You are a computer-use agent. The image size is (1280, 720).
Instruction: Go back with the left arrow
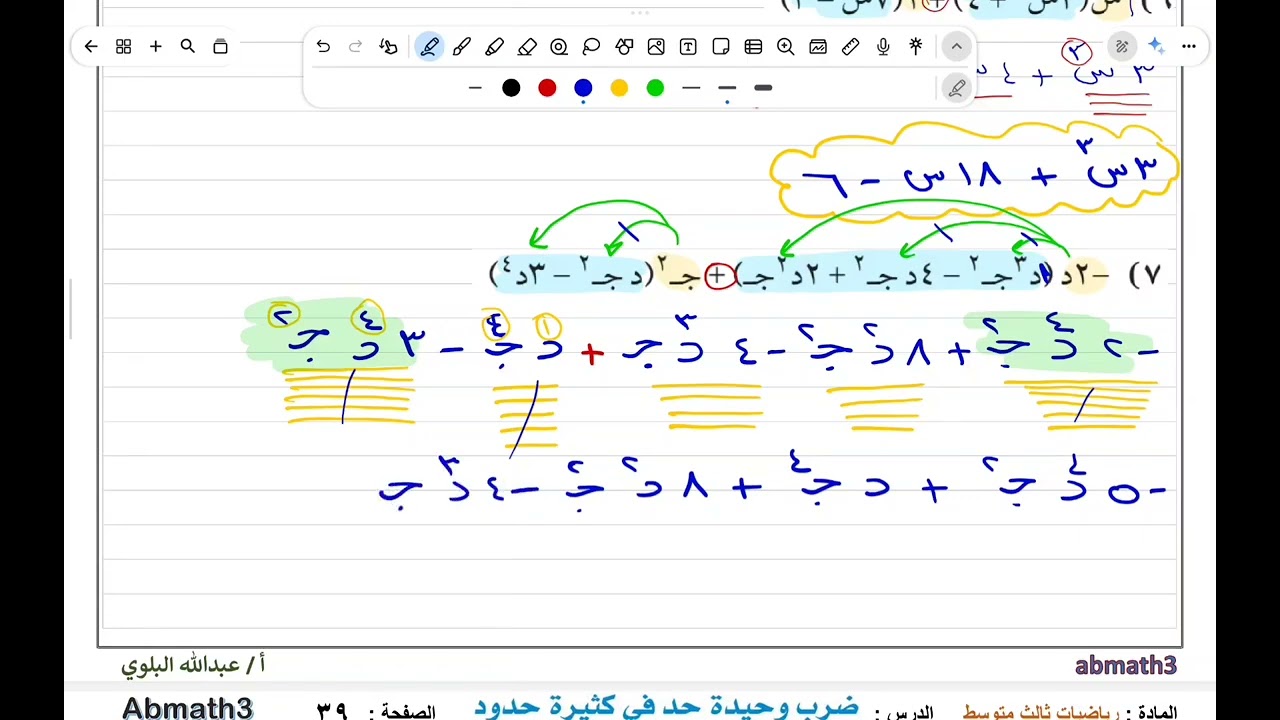[91, 46]
